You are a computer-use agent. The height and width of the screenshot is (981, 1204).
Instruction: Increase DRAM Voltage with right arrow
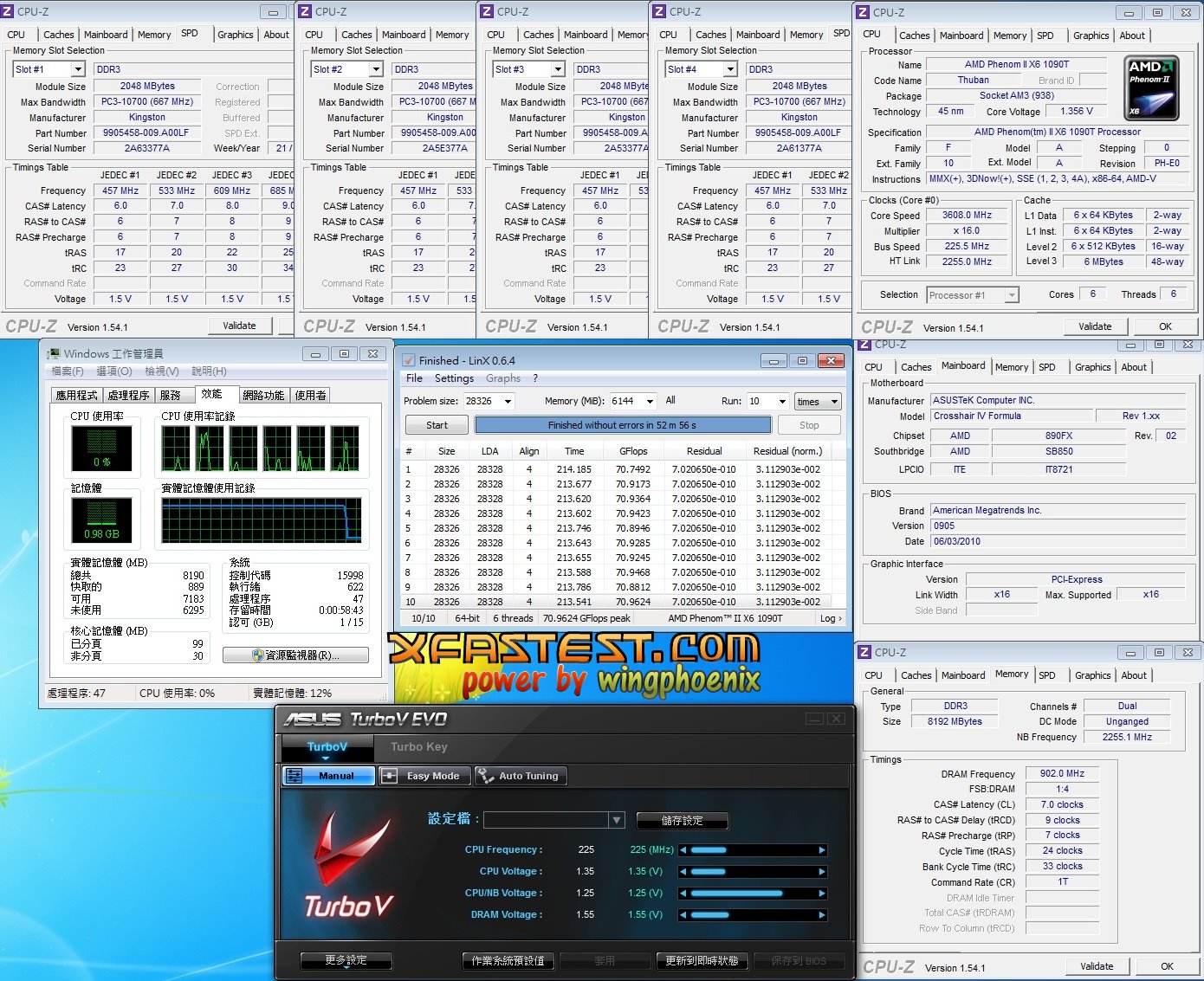coord(822,915)
